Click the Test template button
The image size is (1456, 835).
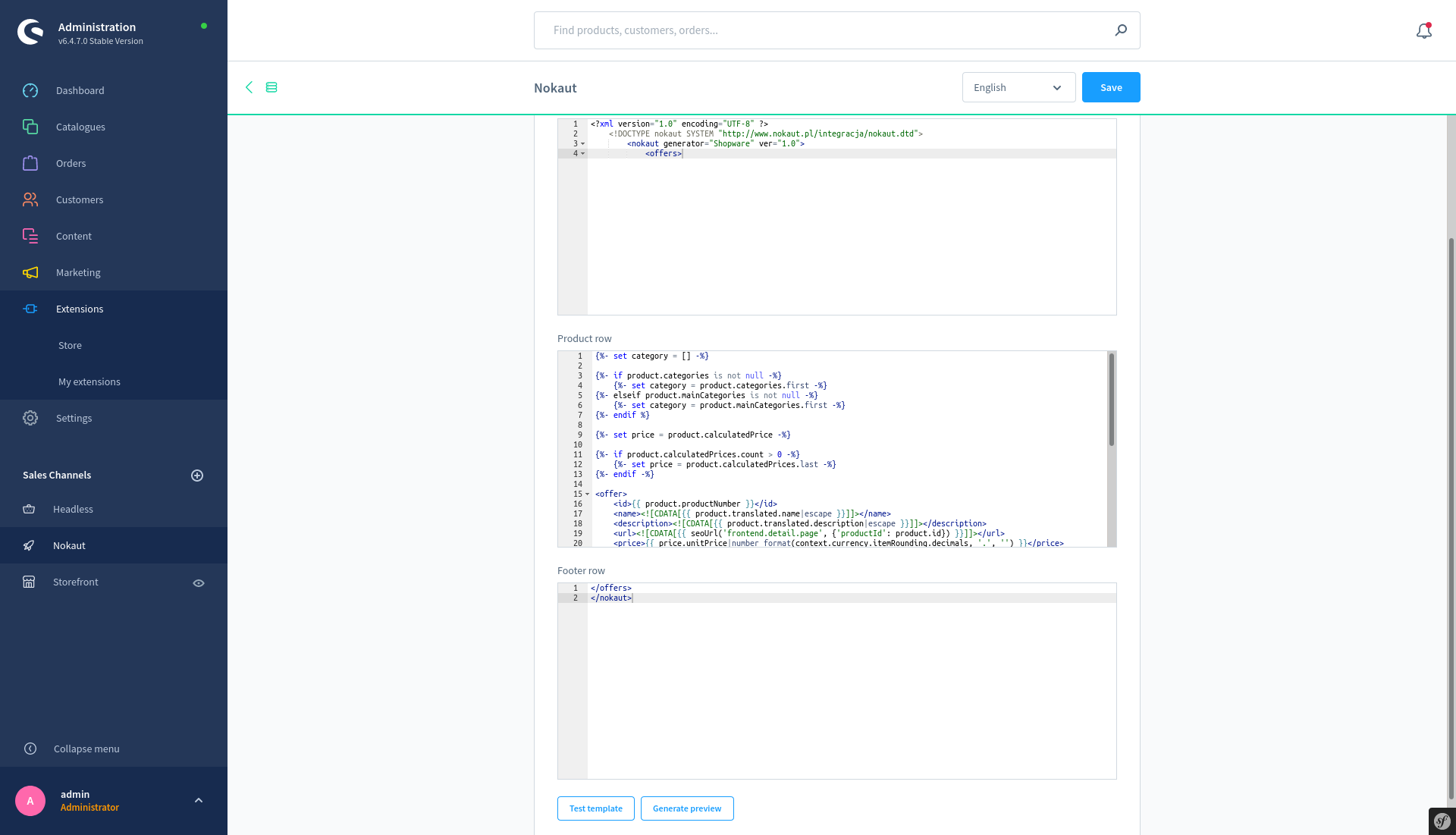(595, 808)
